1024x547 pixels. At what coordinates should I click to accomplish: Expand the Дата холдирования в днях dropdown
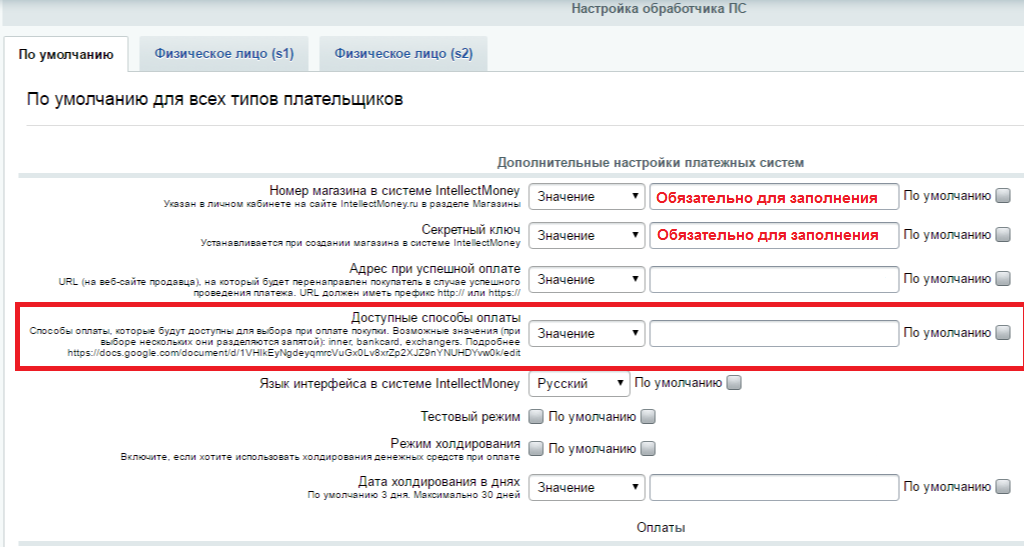(586, 487)
